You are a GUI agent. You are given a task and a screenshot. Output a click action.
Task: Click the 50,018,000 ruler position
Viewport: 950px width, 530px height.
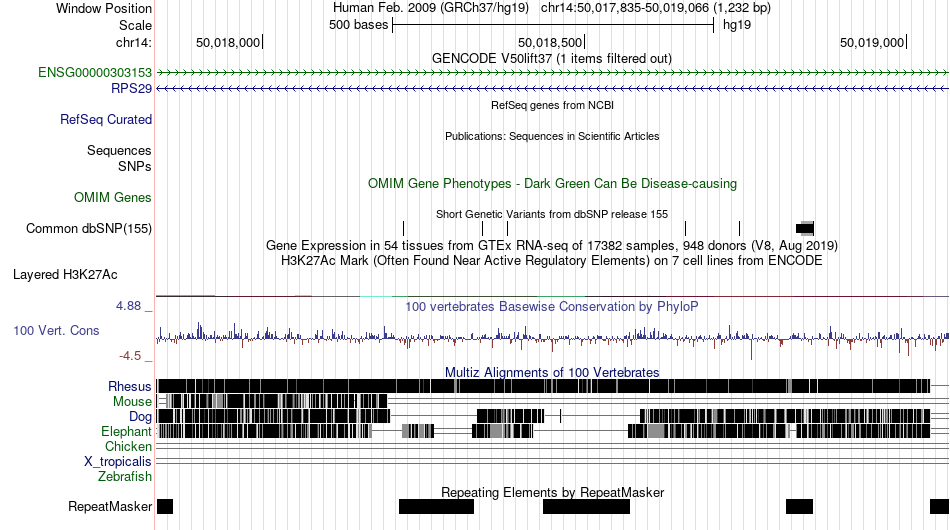click(x=228, y=42)
